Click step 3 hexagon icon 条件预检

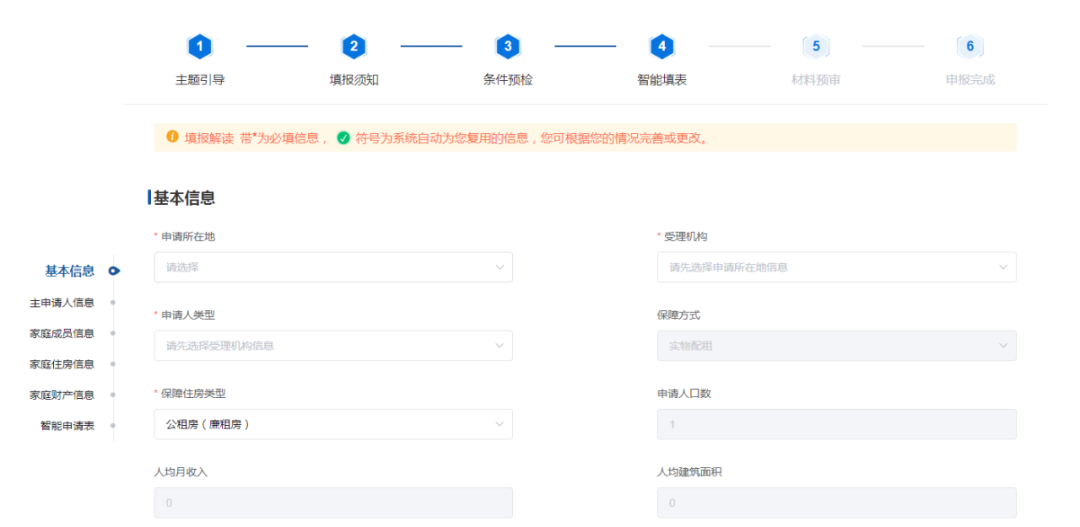[x=508, y=47]
